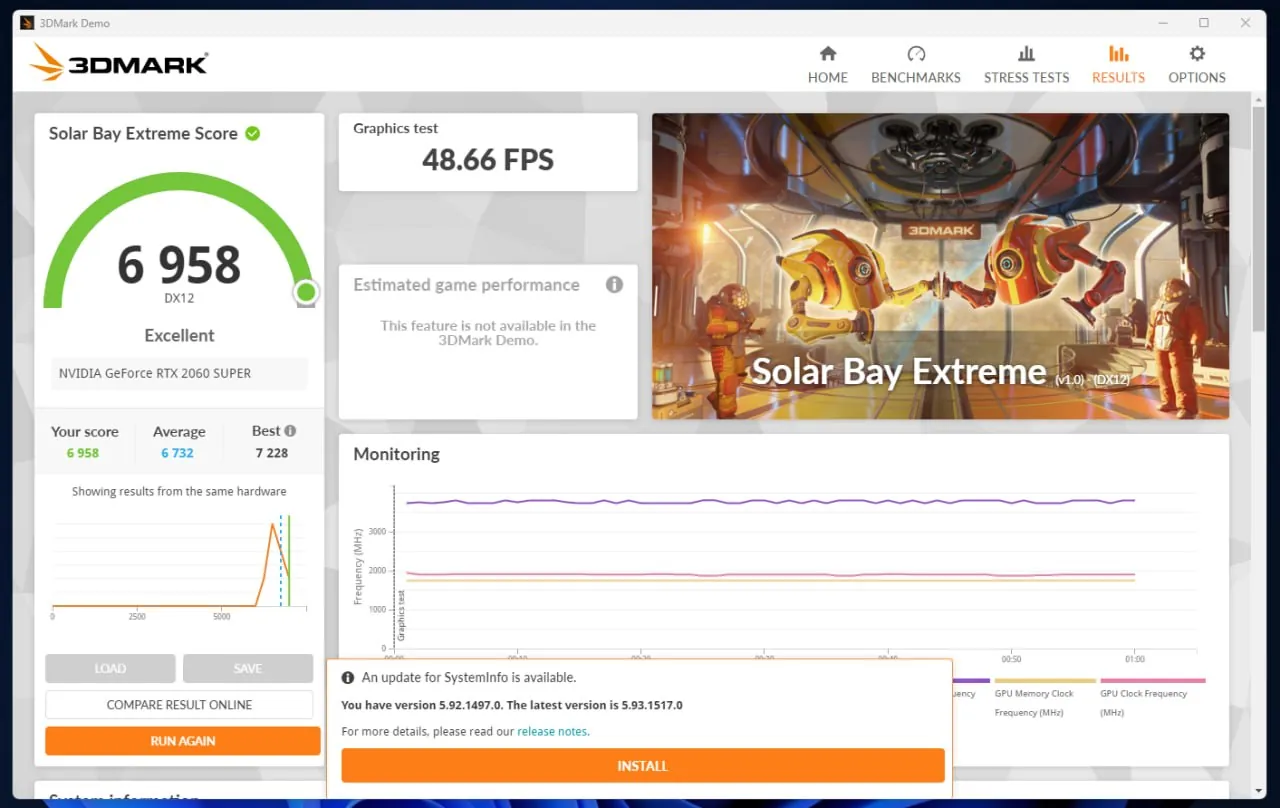
Task: Click the Estimated game performance info icon
Action: (x=614, y=285)
